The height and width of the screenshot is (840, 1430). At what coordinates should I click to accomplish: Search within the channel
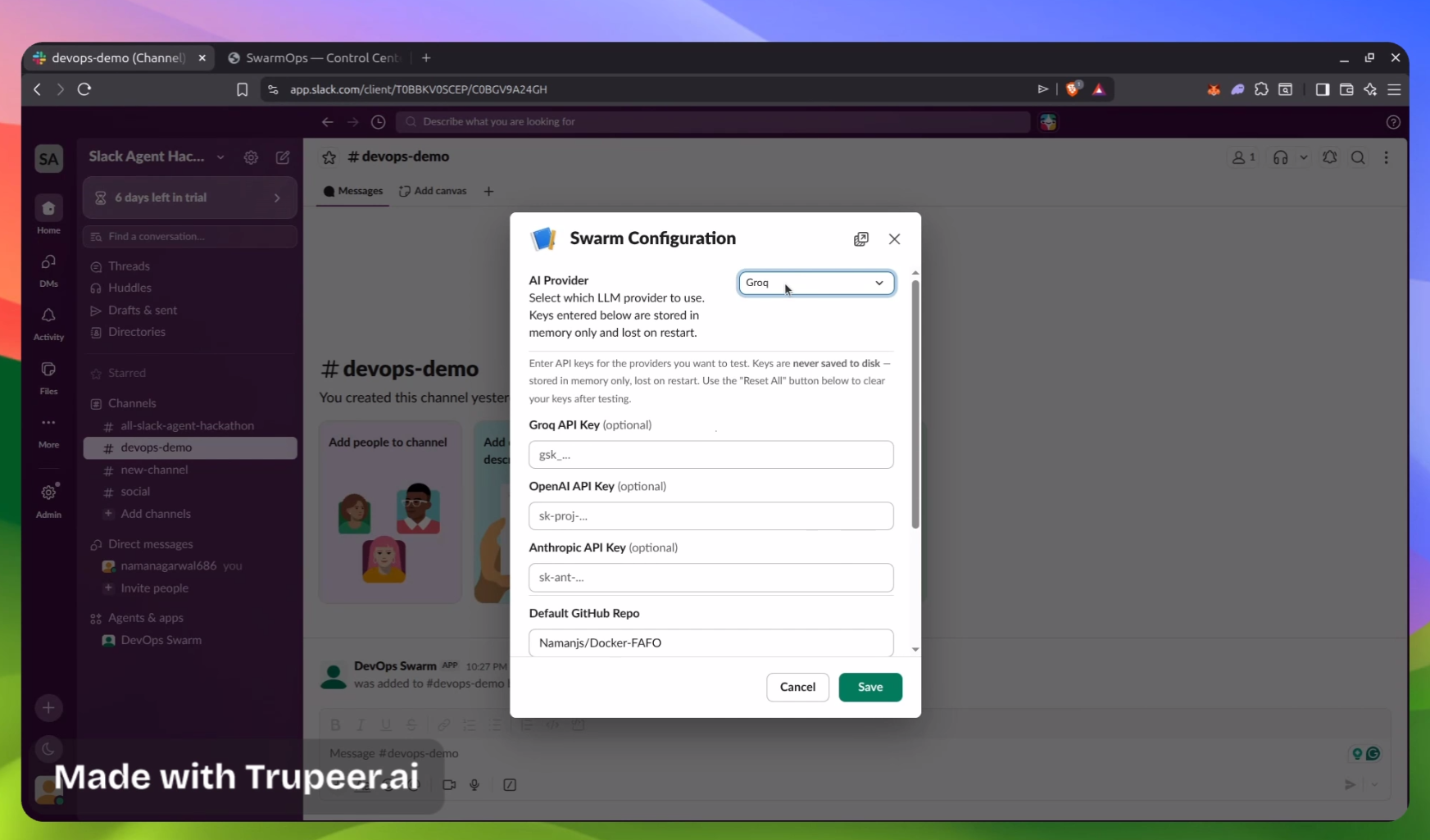click(1358, 157)
